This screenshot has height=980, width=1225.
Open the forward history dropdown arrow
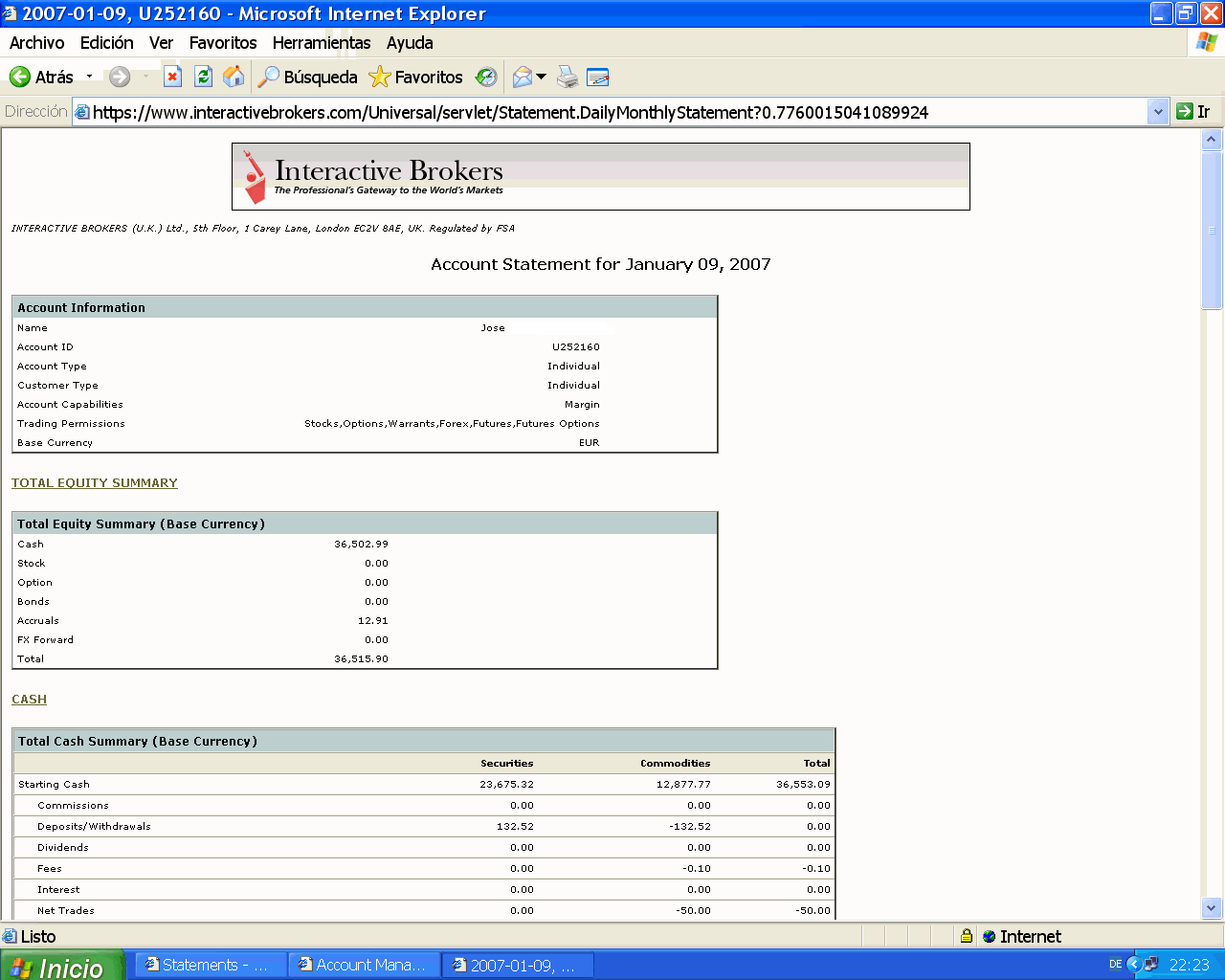pos(145,77)
